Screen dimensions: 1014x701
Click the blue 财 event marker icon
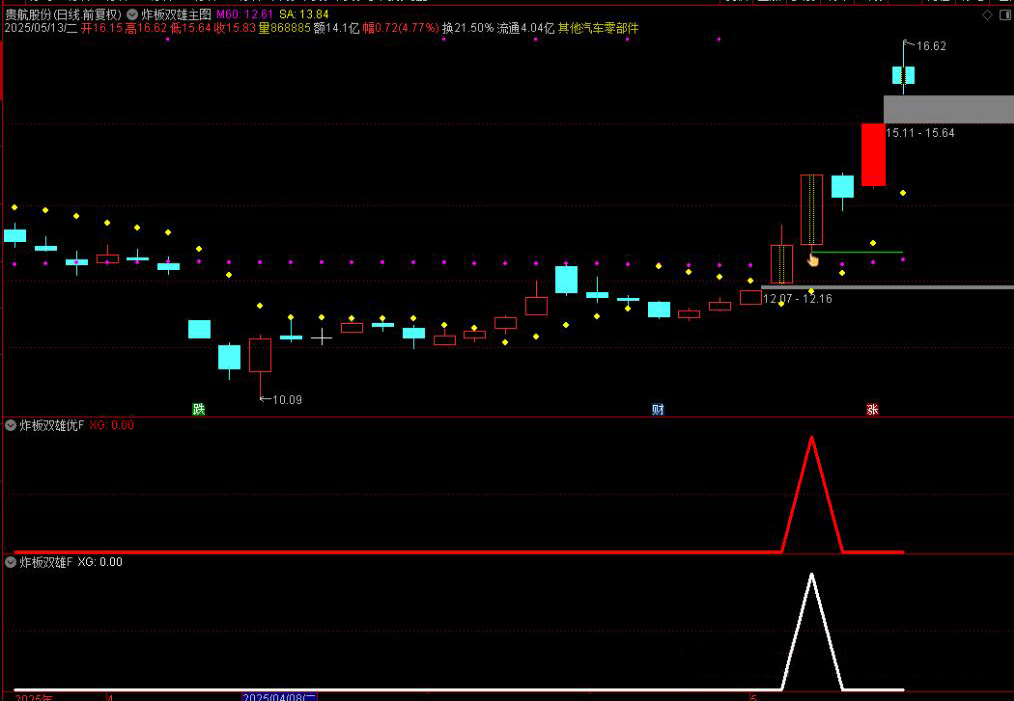[658, 409]
